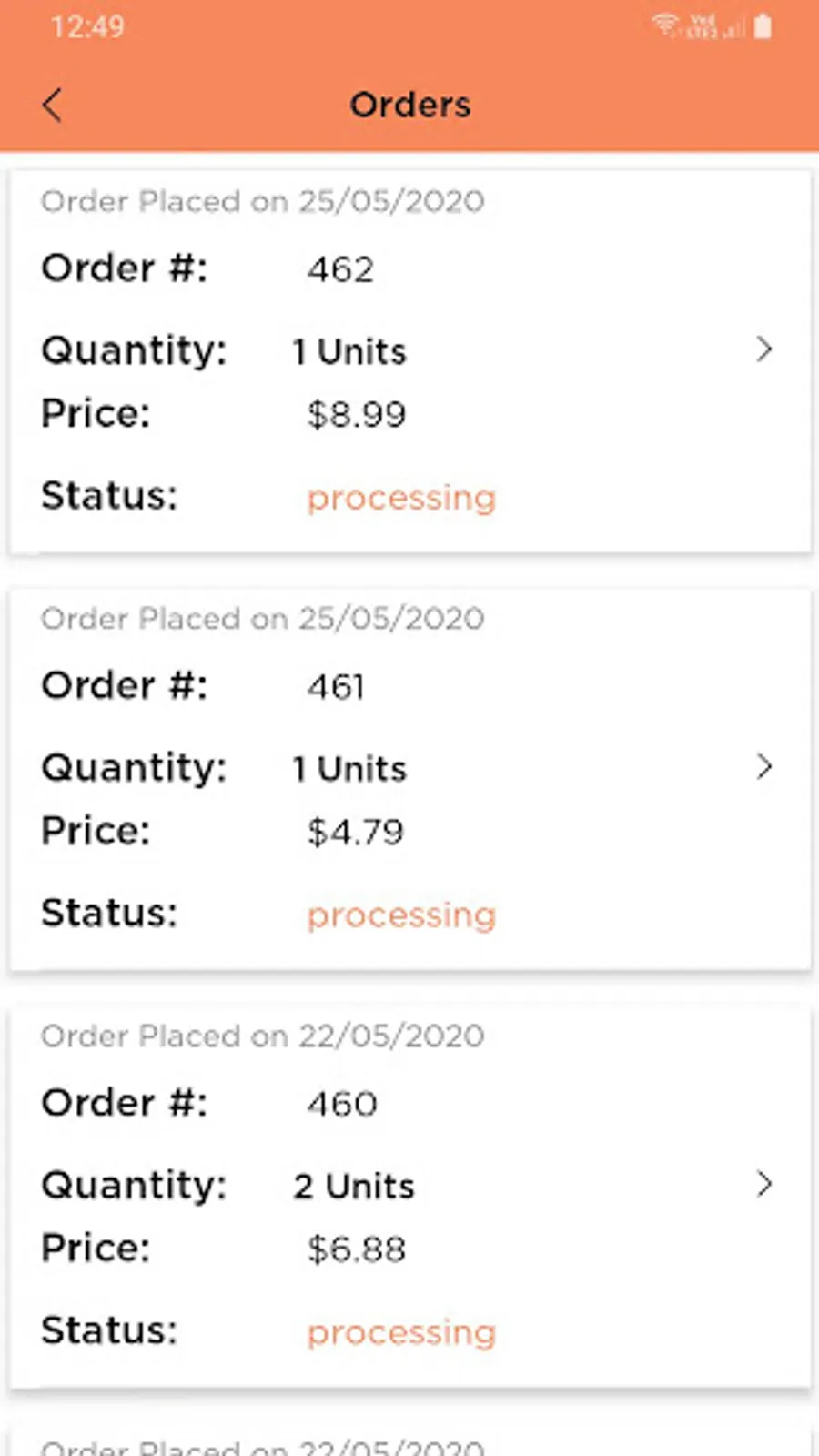
Task: Tap the 12:49 clock in status bar
Action: [x=87, y=26]
